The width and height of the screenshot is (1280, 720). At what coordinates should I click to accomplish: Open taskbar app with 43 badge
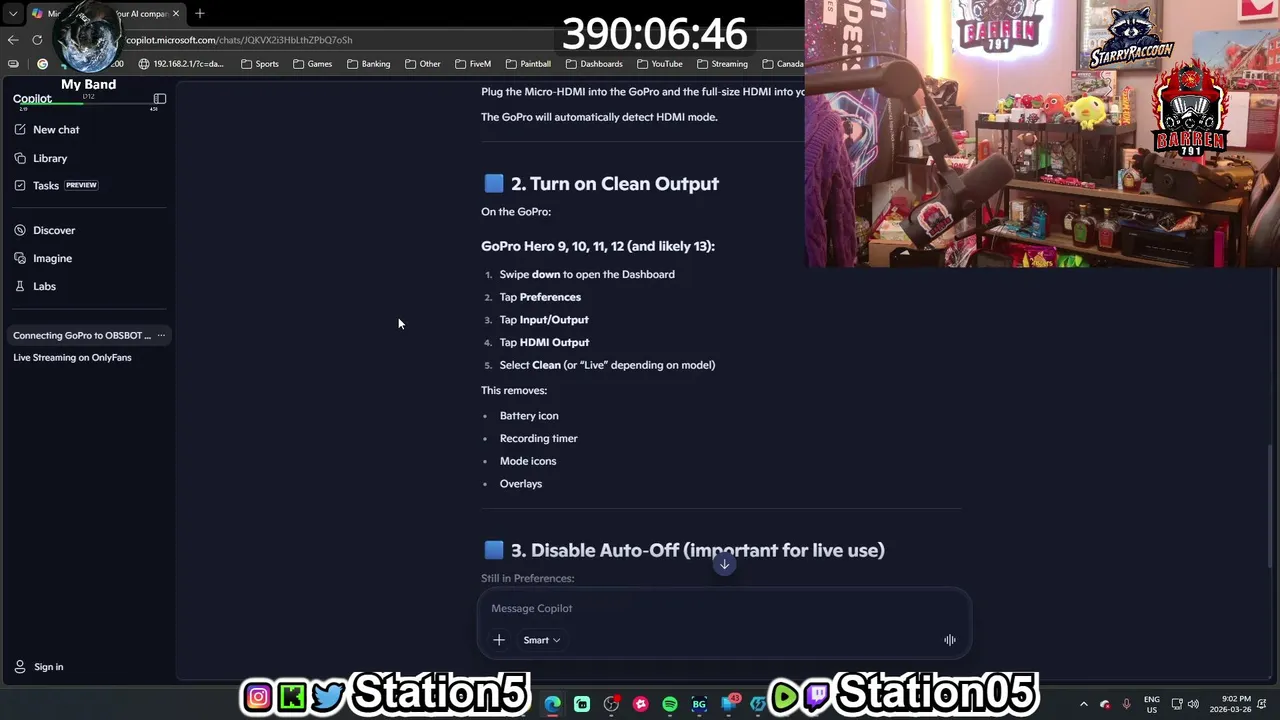pyautogui.click(x=729, y=704)
